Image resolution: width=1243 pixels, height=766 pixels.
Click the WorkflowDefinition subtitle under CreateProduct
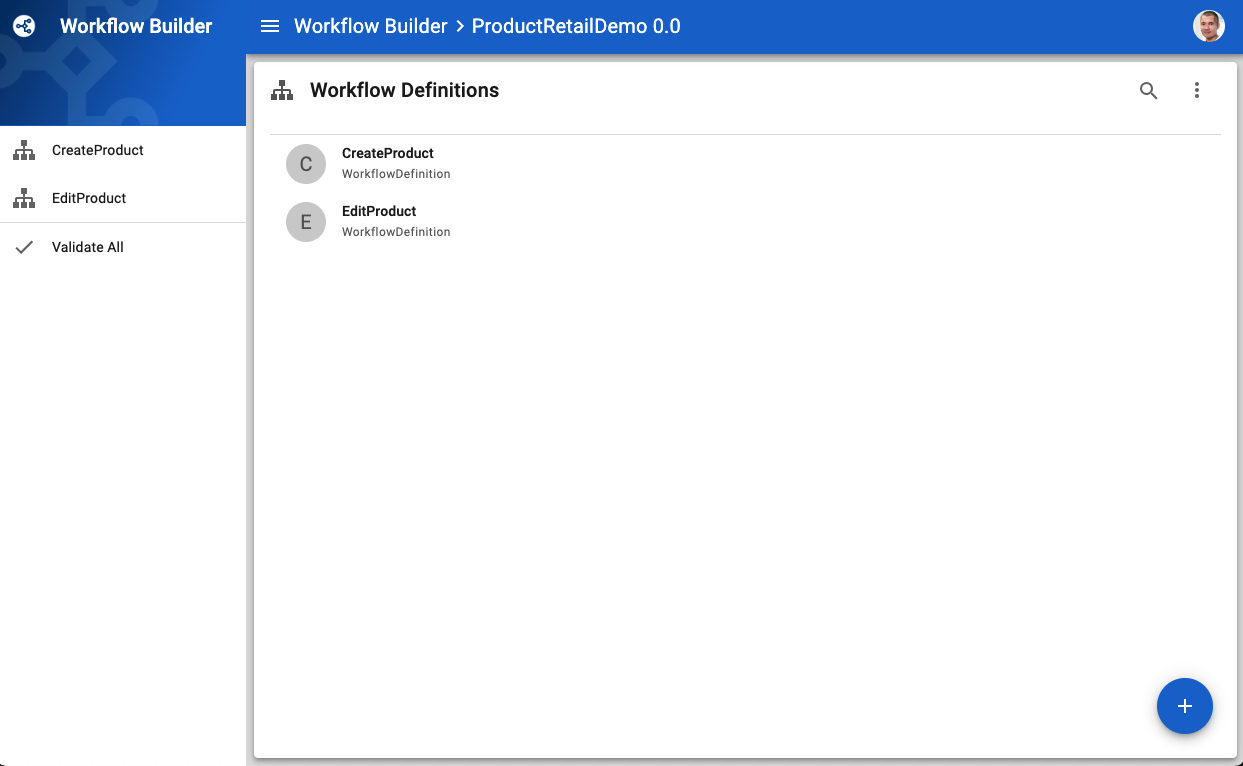click(x=396, y=173)
